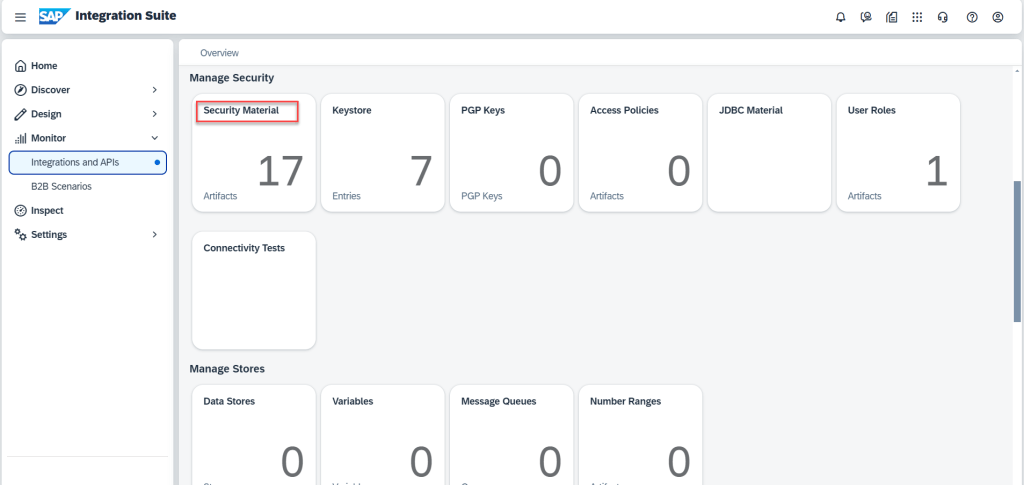Open the notifications bell icon
This screenshot has width=1024, height=485.
[x=840, y=17]
